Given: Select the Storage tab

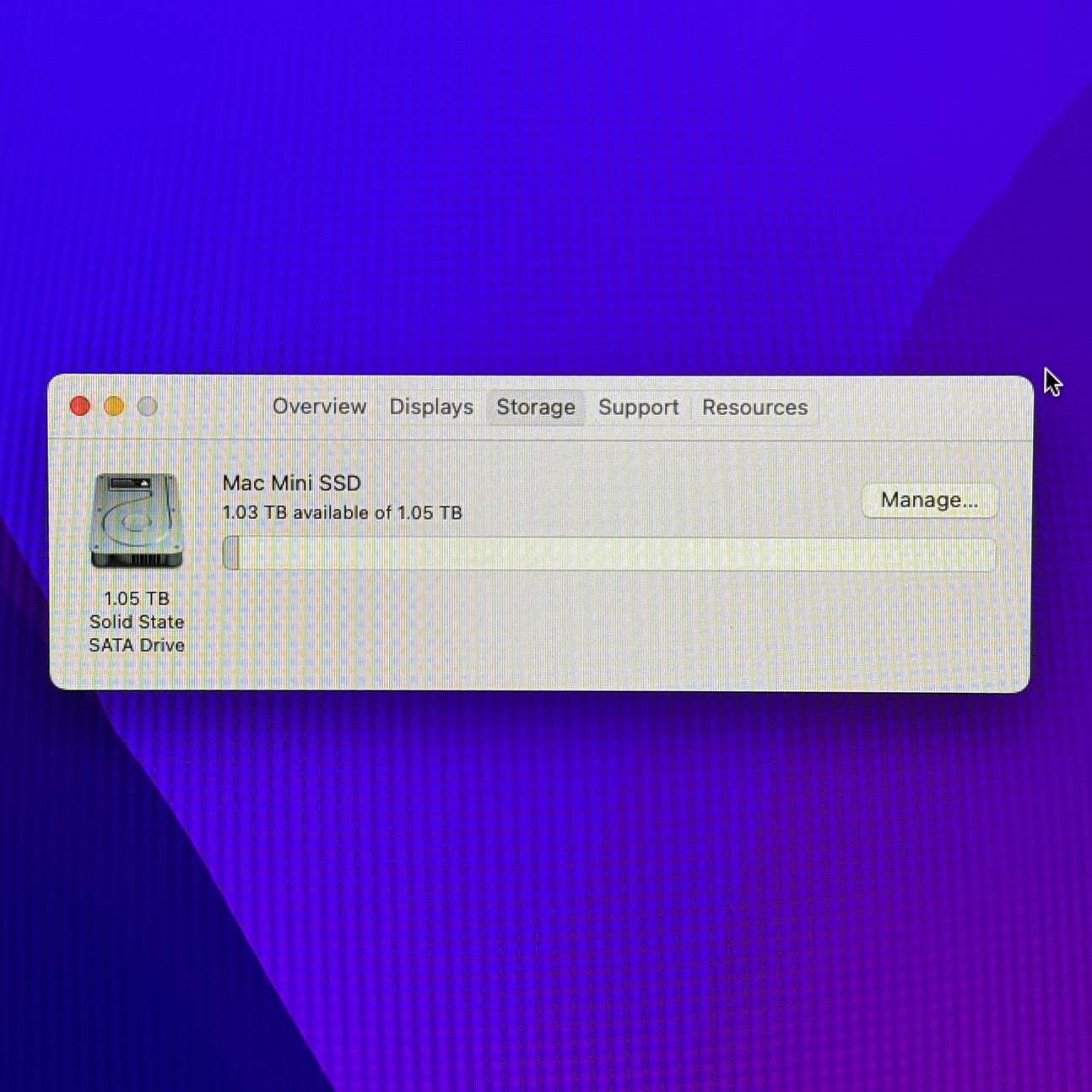Looking at the screenshot, I should point(536,408).
